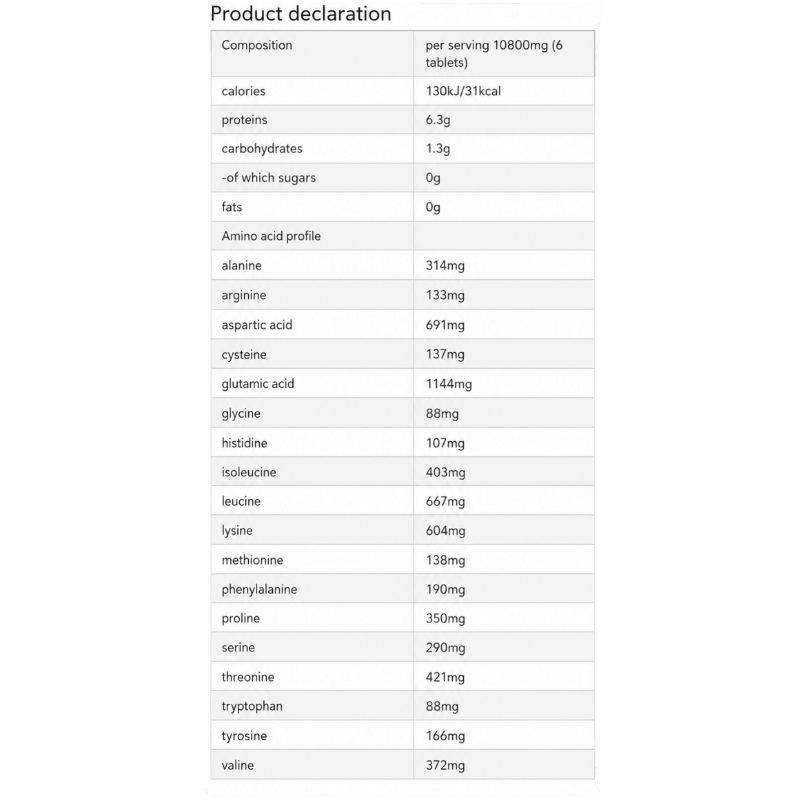Select the threonine row label
800x800 pixels.
[247, 677]
